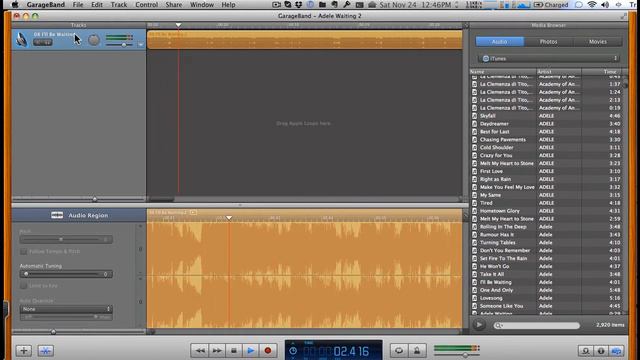The width and height of the screenshot is (640, 360).
Task: Enable Limit to Key checkbox
Action: (x=24, y=286)
